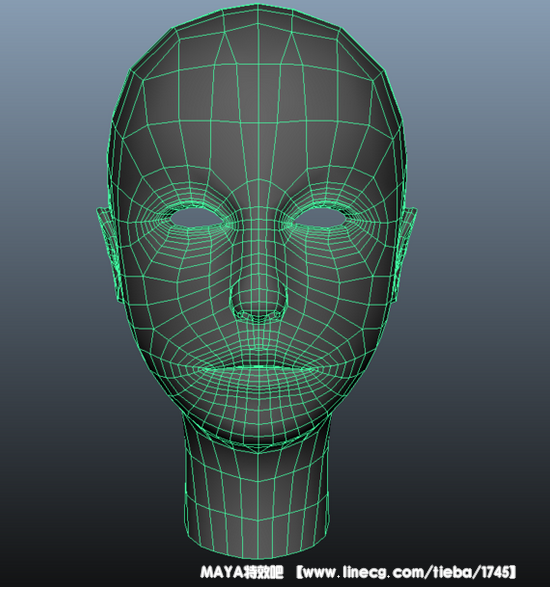
Task: Click the philtrum area above the lips
Action: coord(258,344)
